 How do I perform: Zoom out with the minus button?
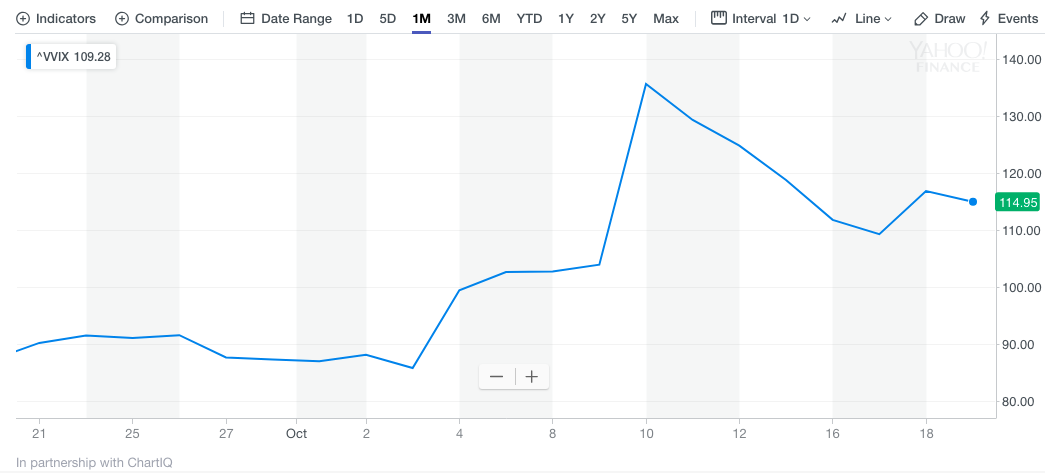click(497, 377)
